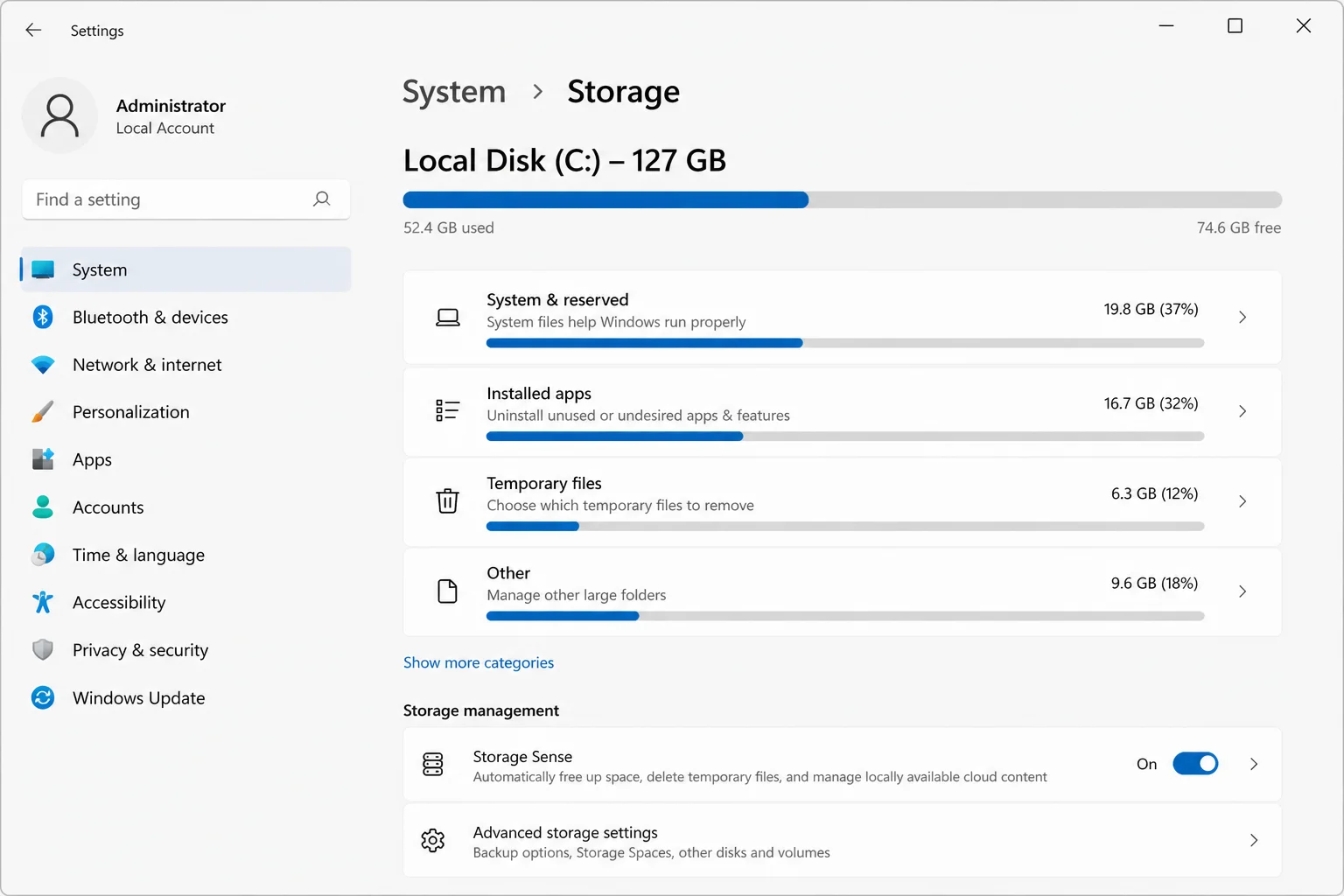Click the Other category usage bar

click(845, 616)
